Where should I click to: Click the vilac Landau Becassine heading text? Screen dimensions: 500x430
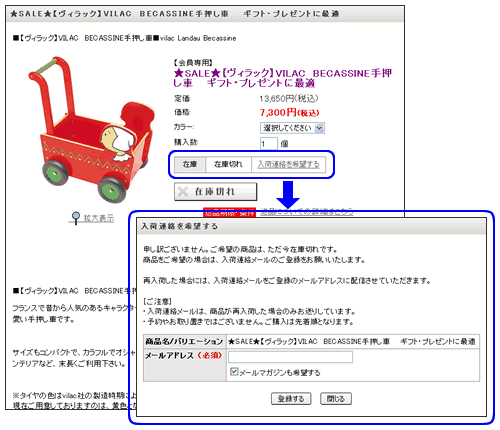tap(198, 38)
